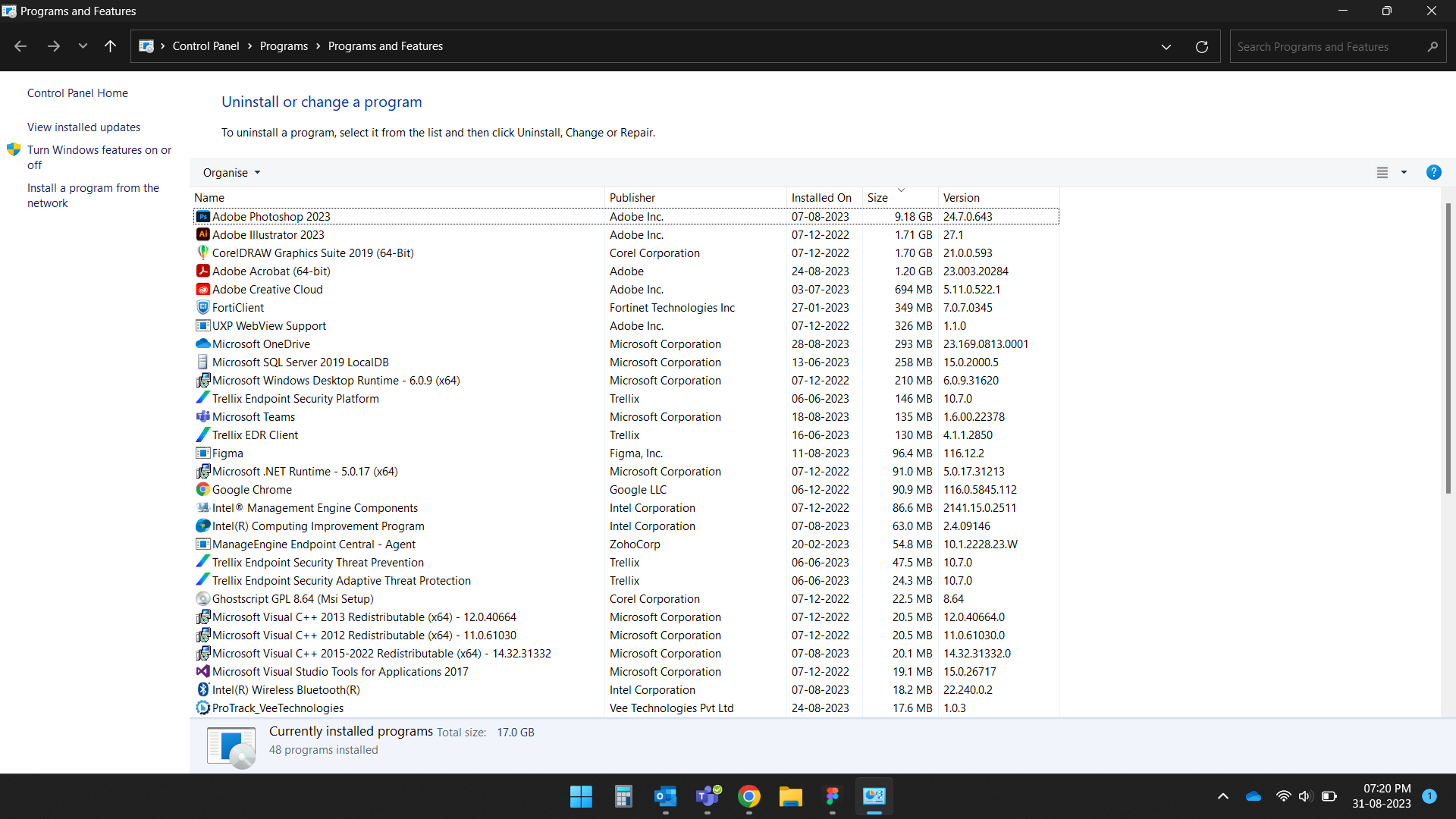Image resolution: width=1456 pixels, height=819 pixels.
Task: Click the OneDrive icon in the system tray
Action: pyautogui.click(x=1253, y=796)
